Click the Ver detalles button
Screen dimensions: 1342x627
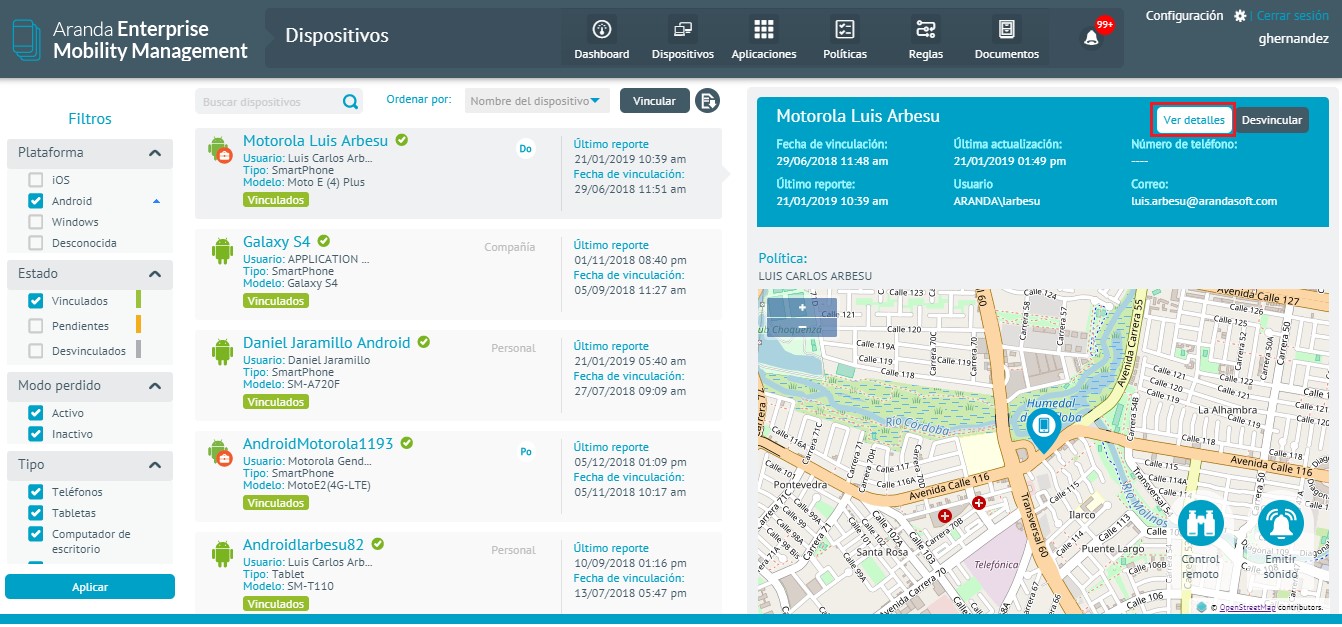point(1194,120)
